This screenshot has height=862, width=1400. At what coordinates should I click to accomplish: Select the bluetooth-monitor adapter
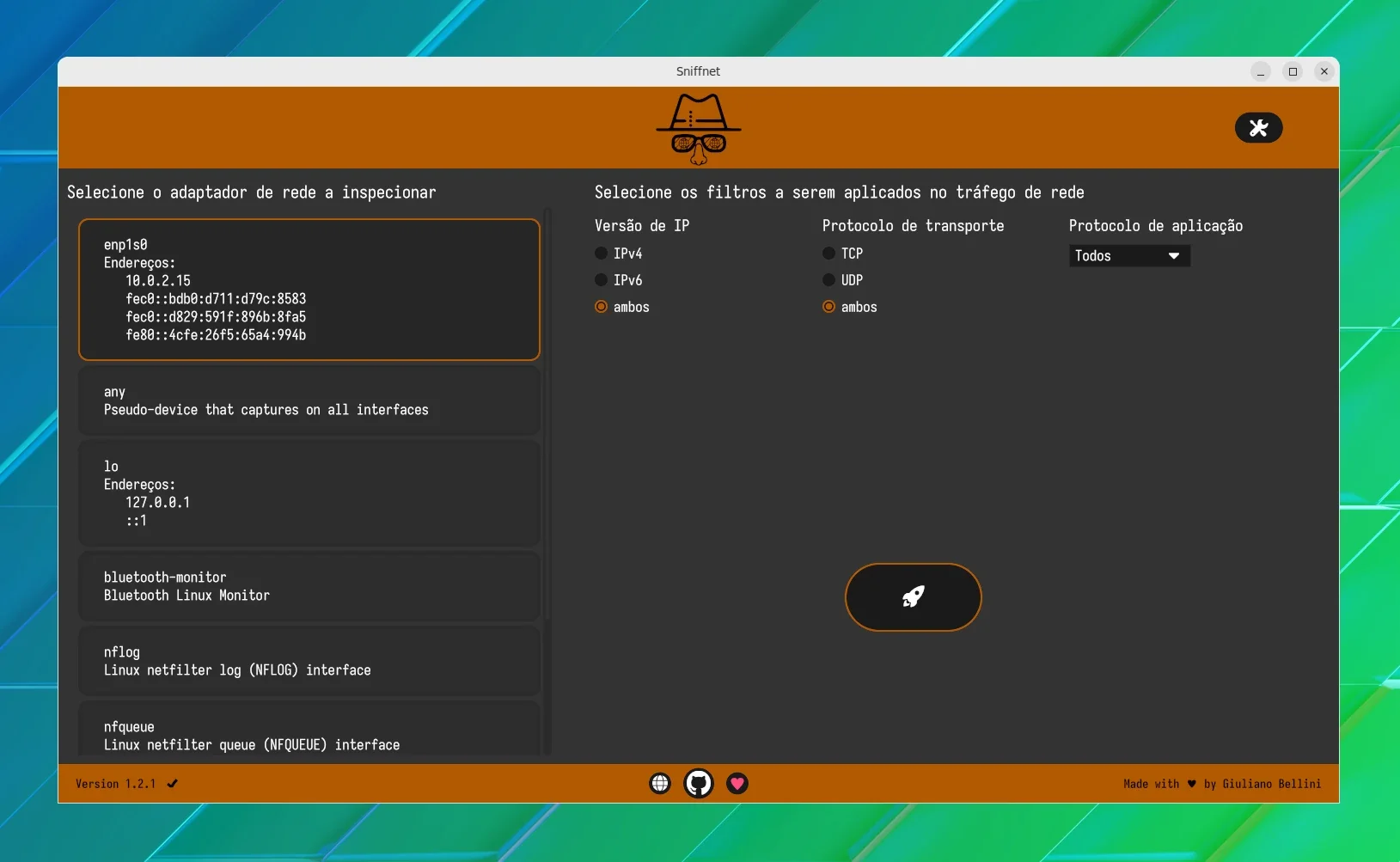point(309,586)
